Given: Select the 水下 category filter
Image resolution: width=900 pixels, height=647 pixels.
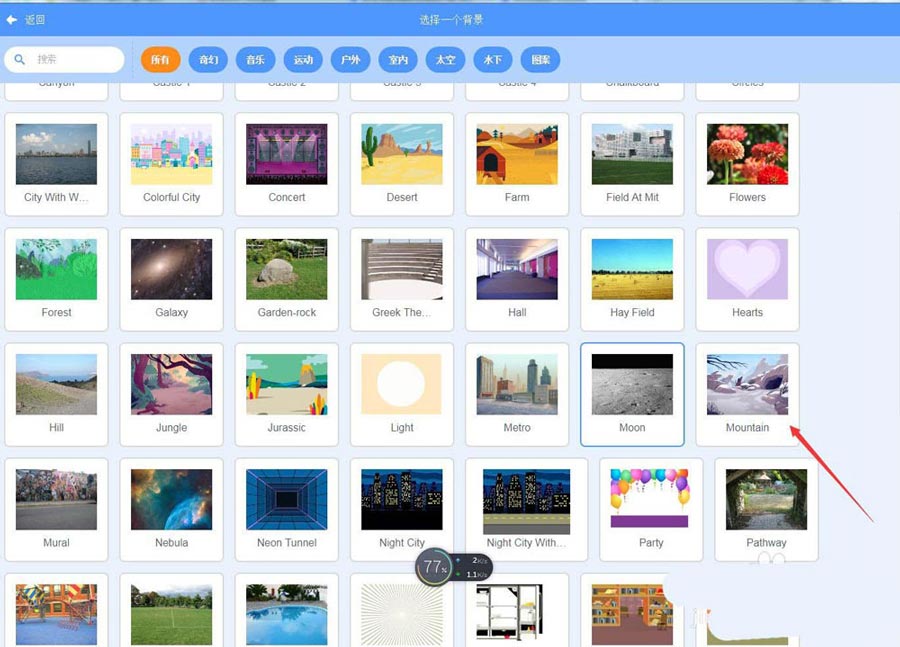Looking at the screenshot, I should tap(493, 60).
